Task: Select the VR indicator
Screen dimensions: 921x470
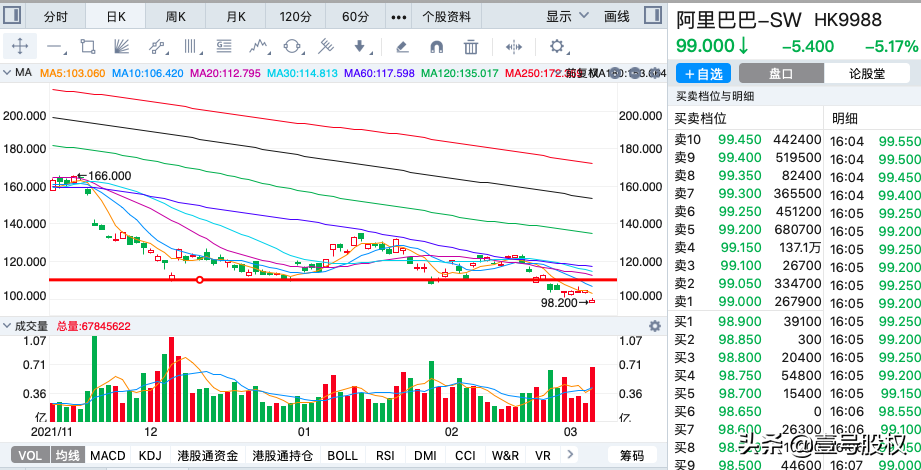Action: (x=543, y=455)
